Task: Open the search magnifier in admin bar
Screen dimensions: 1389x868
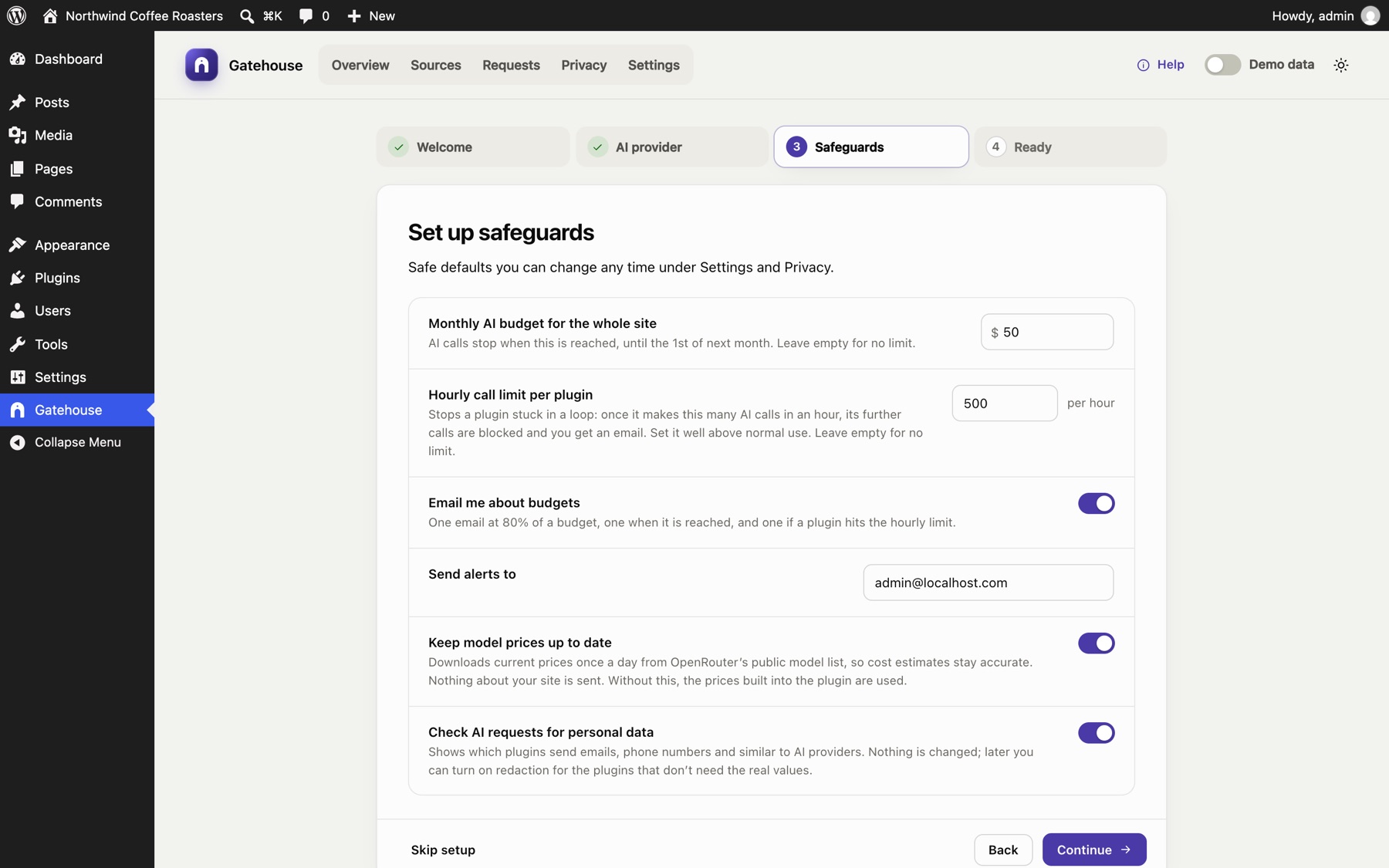Action: pyautogui.click(x=247, y=15)
